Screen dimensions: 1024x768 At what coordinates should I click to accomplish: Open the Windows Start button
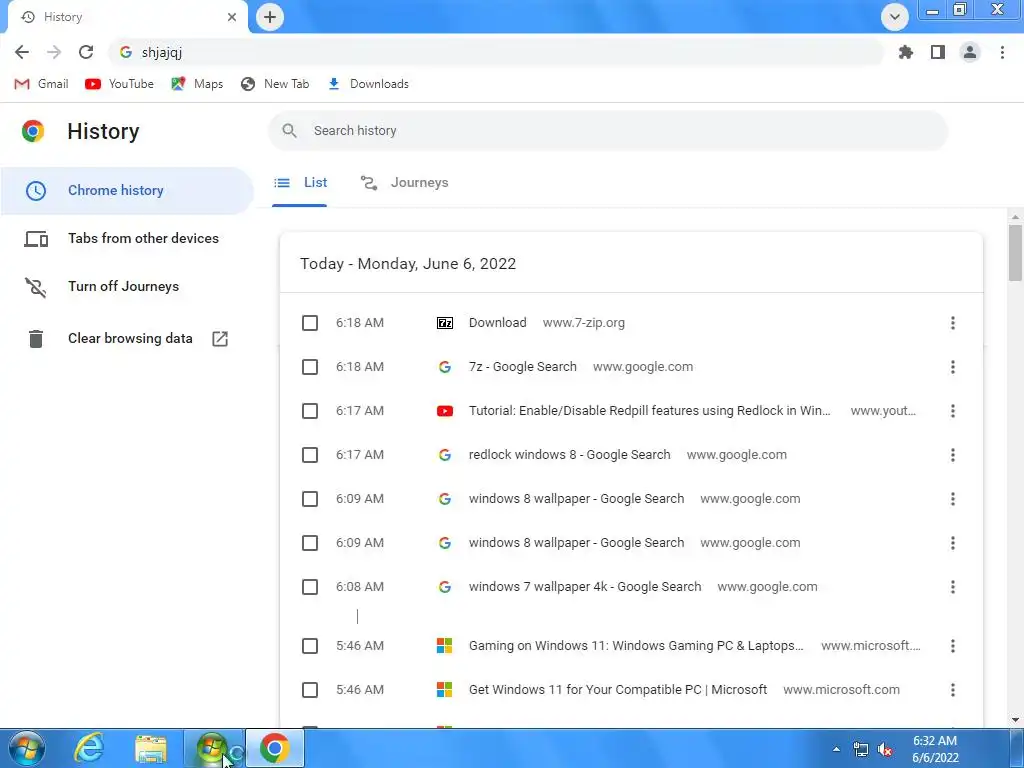(x=26, y=748)
